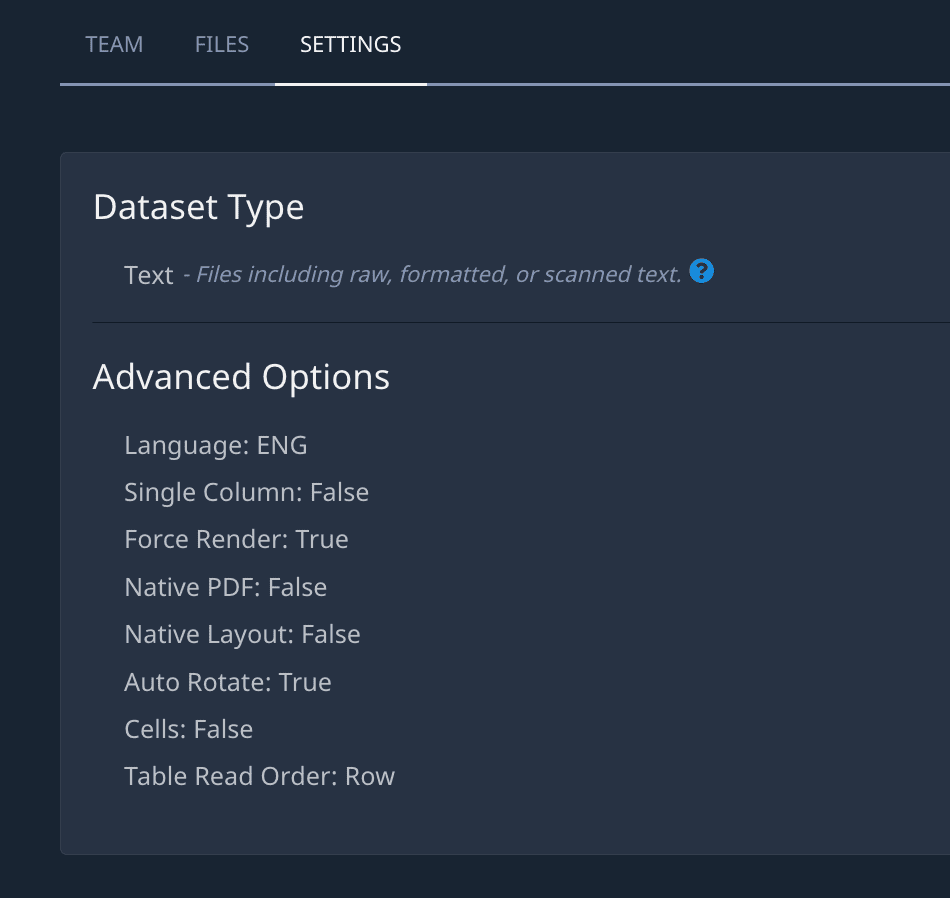950x898 pixels.
Task: Open the help icon beside Text description
Action: click(702, 271)
